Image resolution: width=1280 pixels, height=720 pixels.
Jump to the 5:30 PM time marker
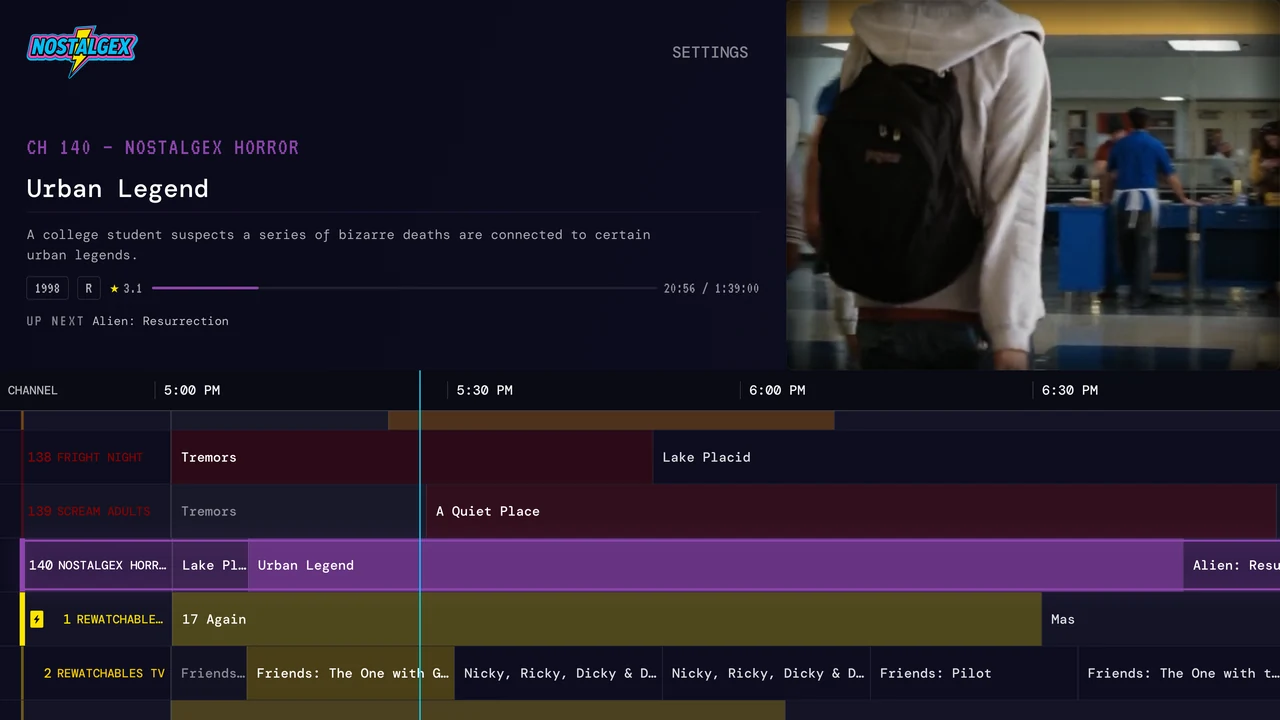tap(485, 390)
